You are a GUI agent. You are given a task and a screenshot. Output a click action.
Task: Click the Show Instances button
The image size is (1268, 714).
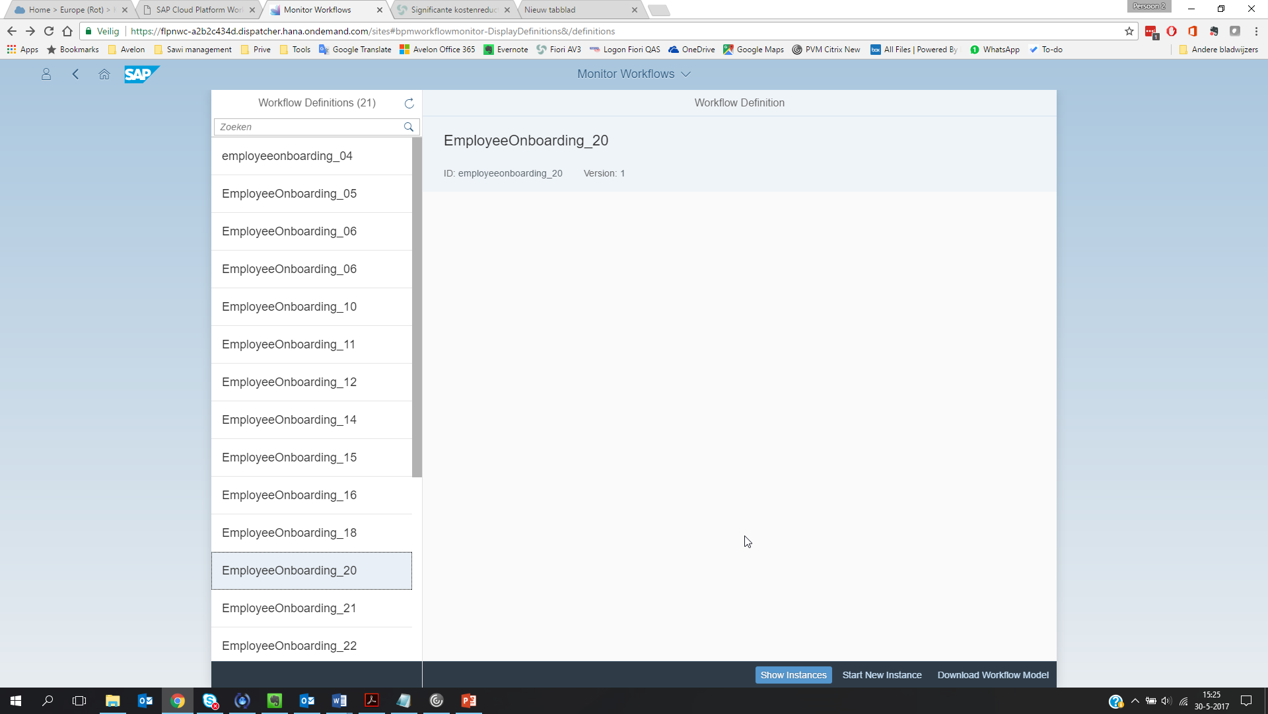click(793, 675)
